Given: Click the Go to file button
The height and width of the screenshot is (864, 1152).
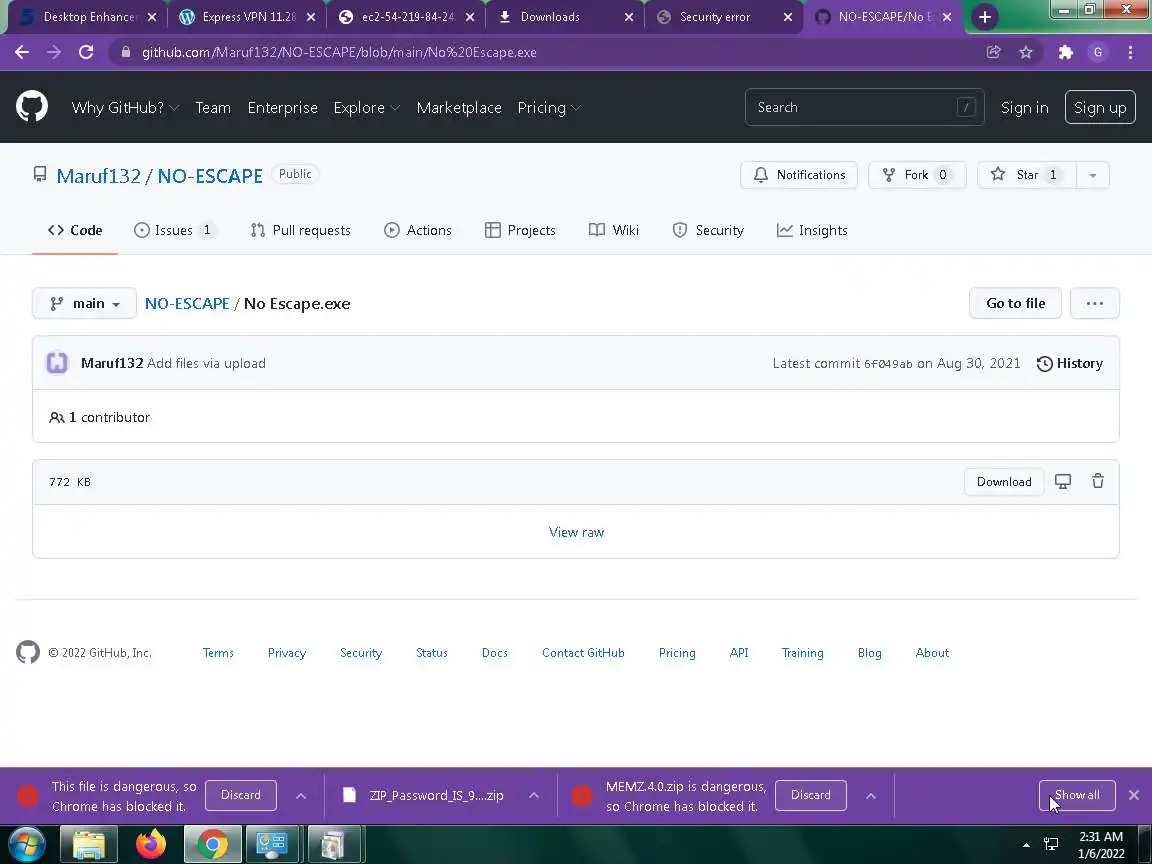Looking at the screenshot, I should [1015, 303].
